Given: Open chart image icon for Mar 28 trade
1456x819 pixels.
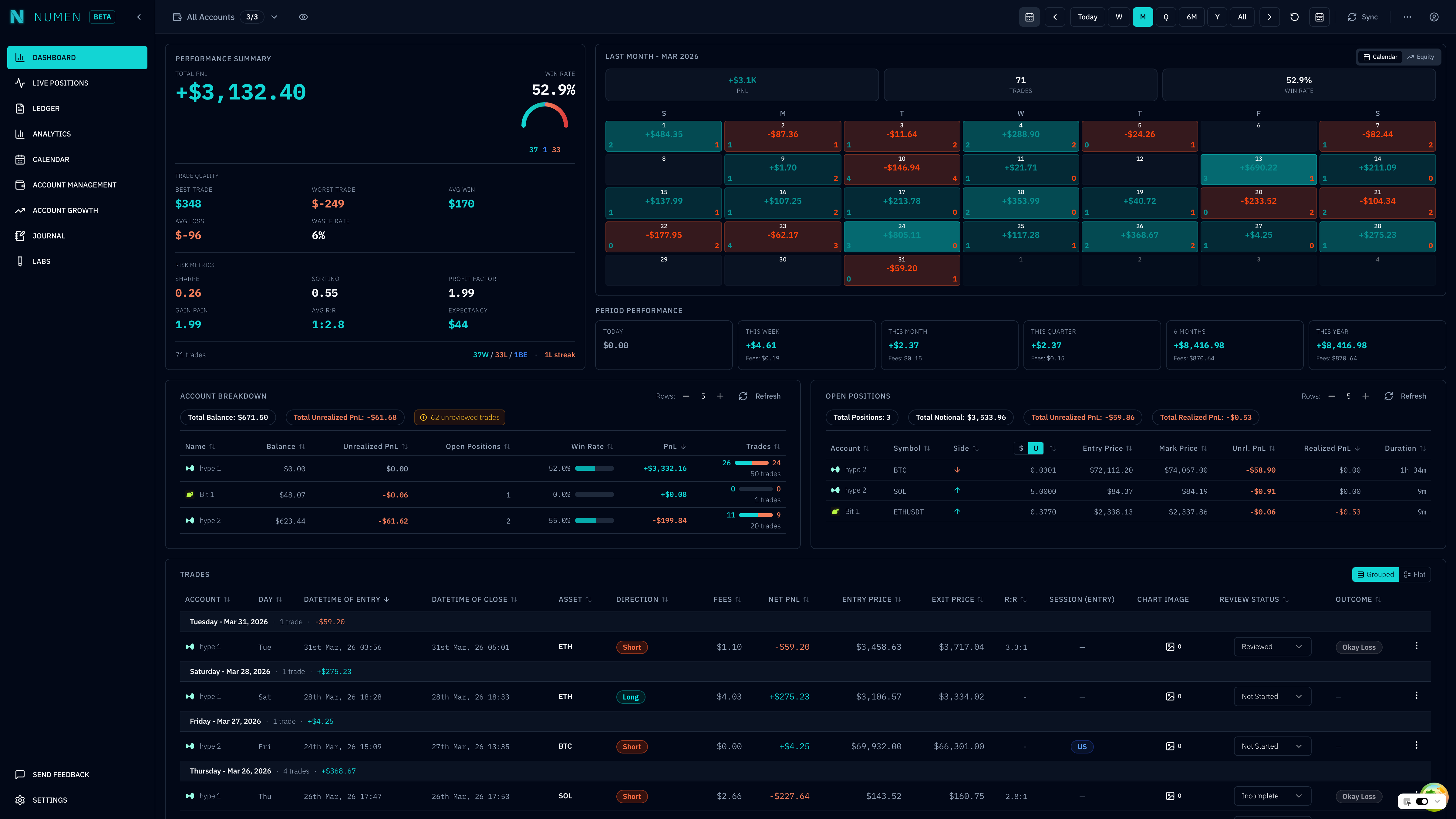Looking at the screenshot, I should (x=1170, y=696).
